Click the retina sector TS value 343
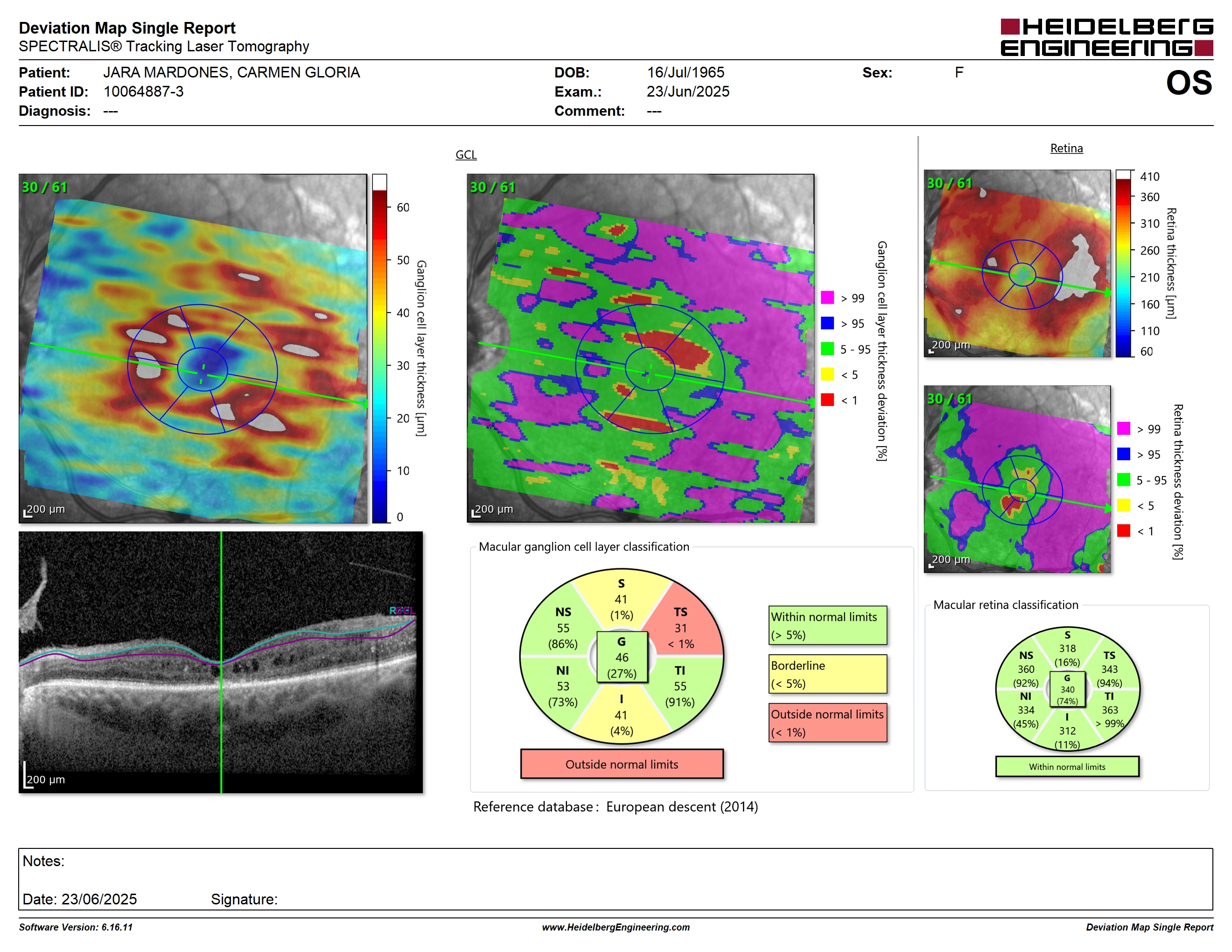 pyautogui.click(x=1109, y=669)
